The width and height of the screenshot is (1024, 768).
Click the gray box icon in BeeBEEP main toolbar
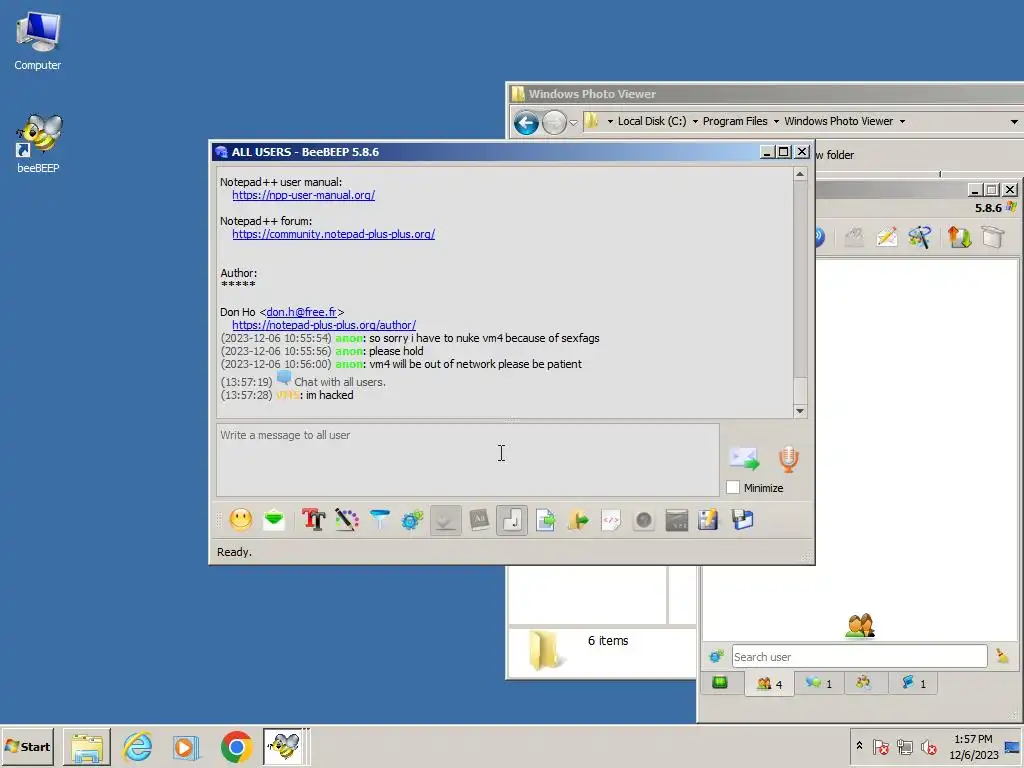(x=993, y=237)
